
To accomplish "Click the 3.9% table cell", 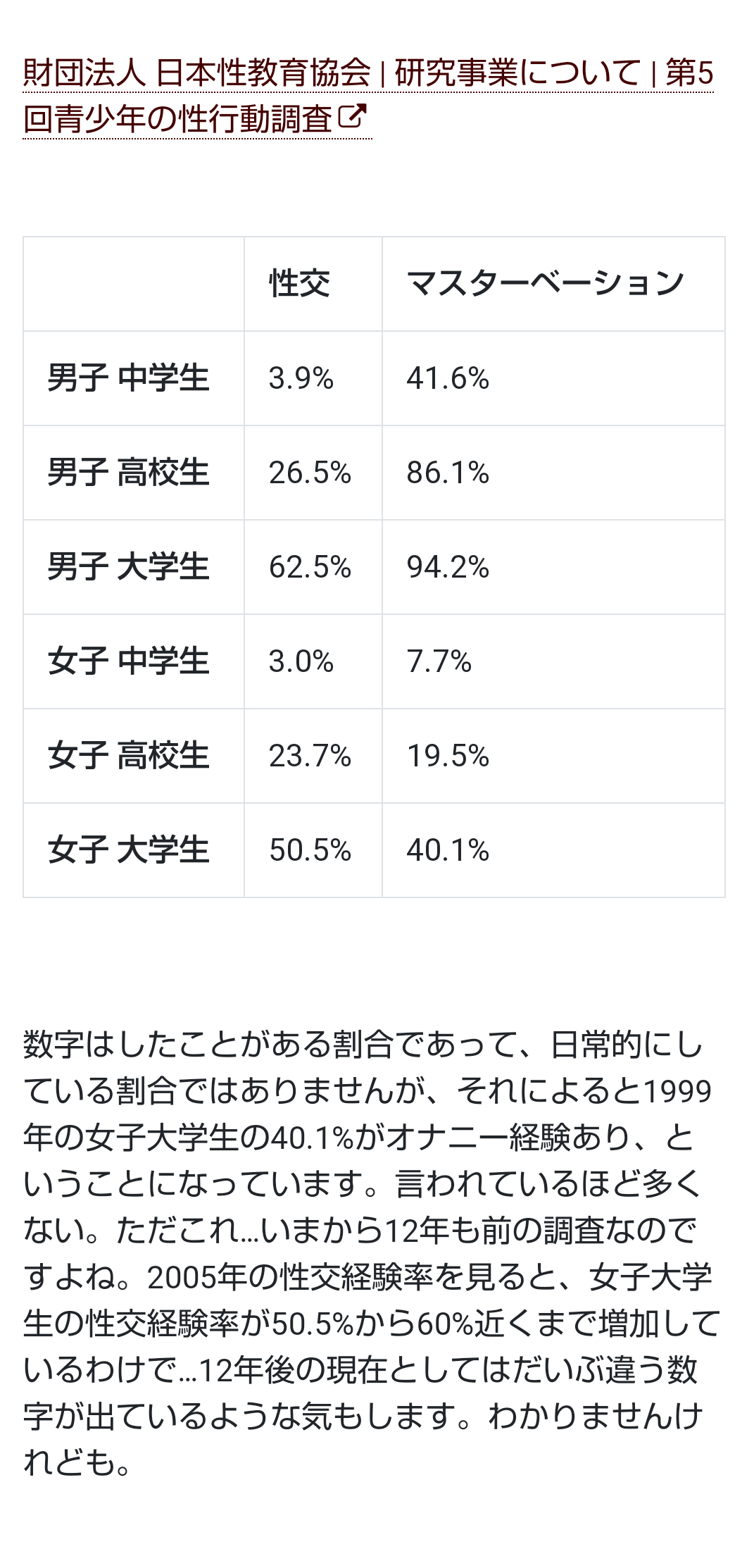I will tap(313, 378).
